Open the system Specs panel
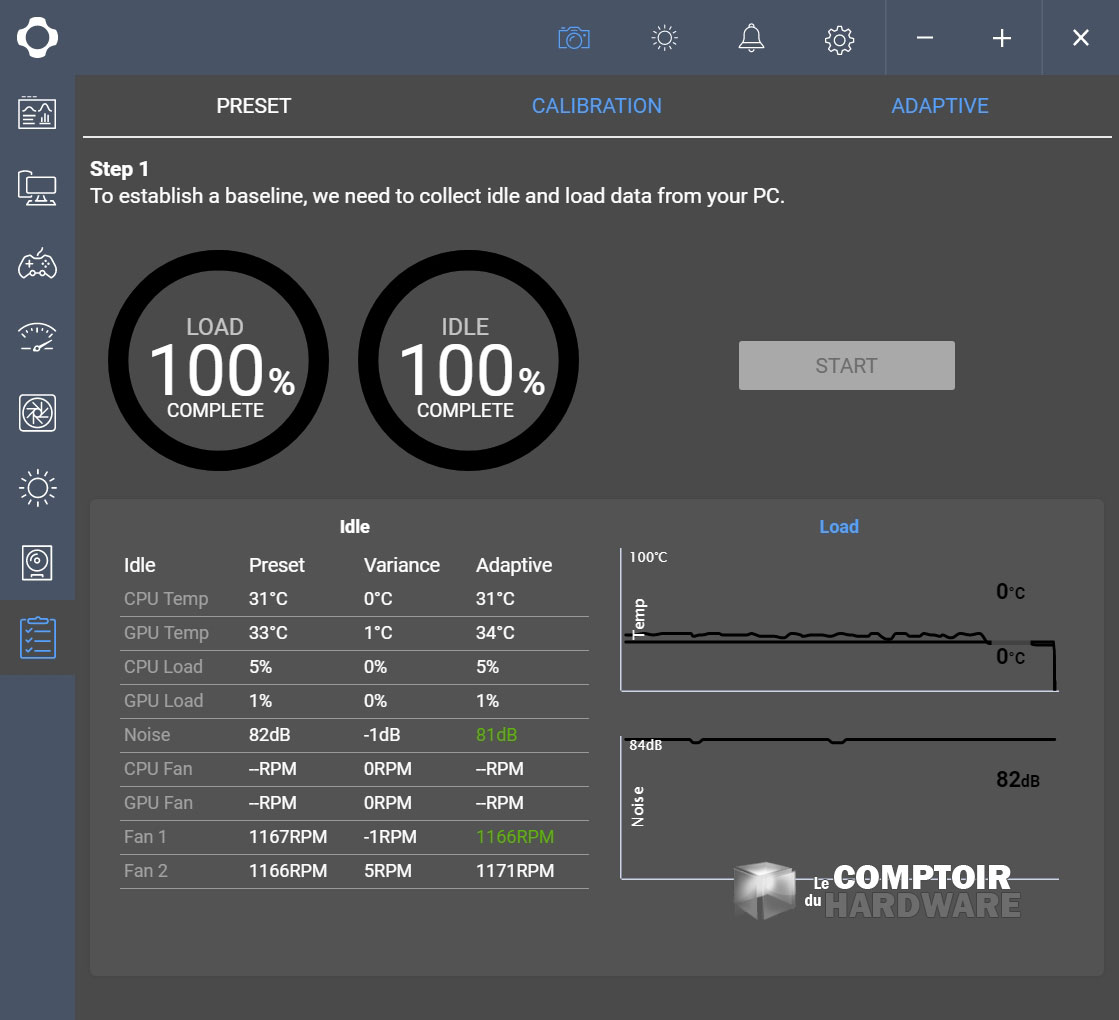This screenshot has width=1119, height=1020. [37, 188]
